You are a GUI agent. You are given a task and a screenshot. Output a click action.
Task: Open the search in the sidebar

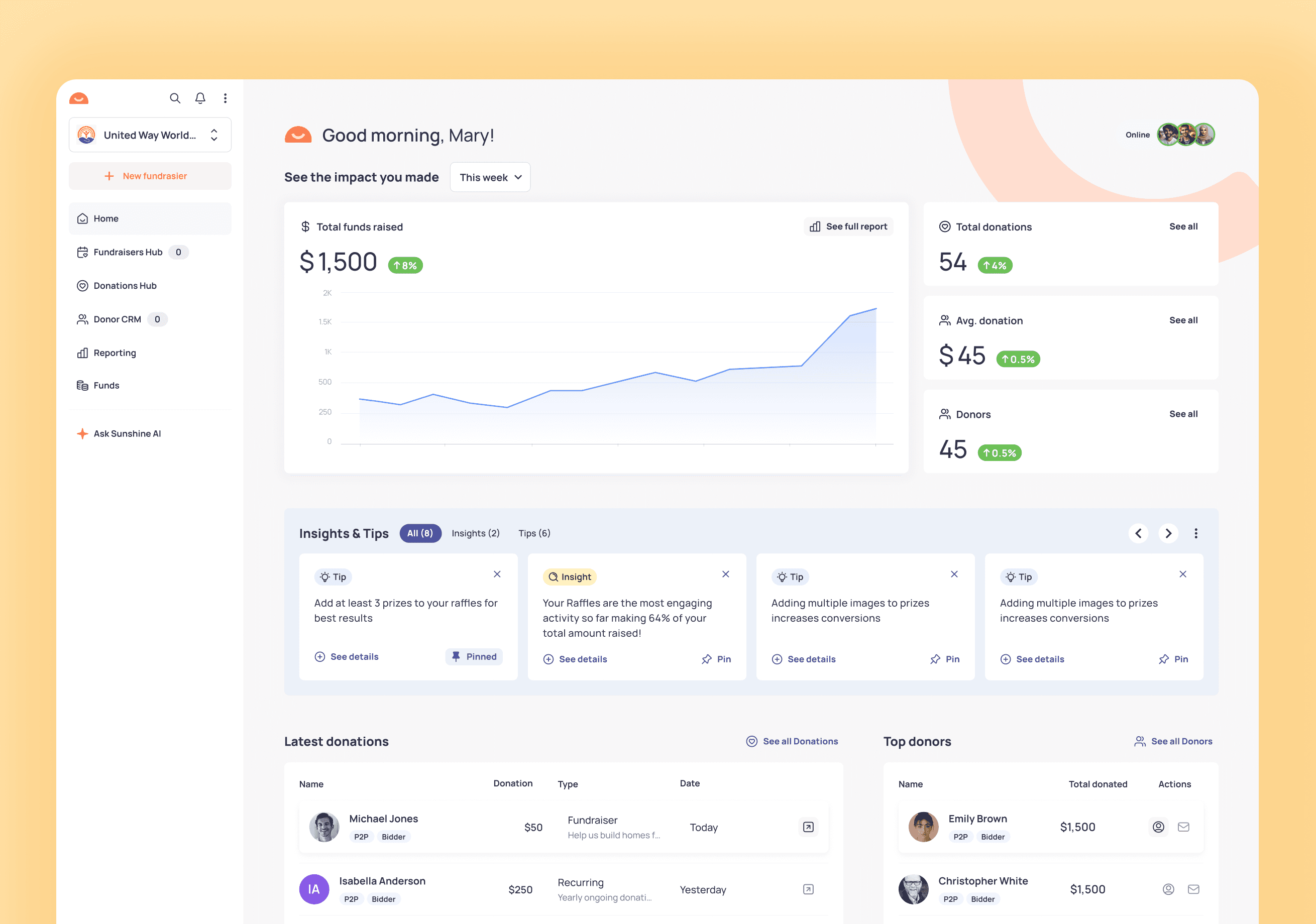pyautogui.click(x=175, y=98)
